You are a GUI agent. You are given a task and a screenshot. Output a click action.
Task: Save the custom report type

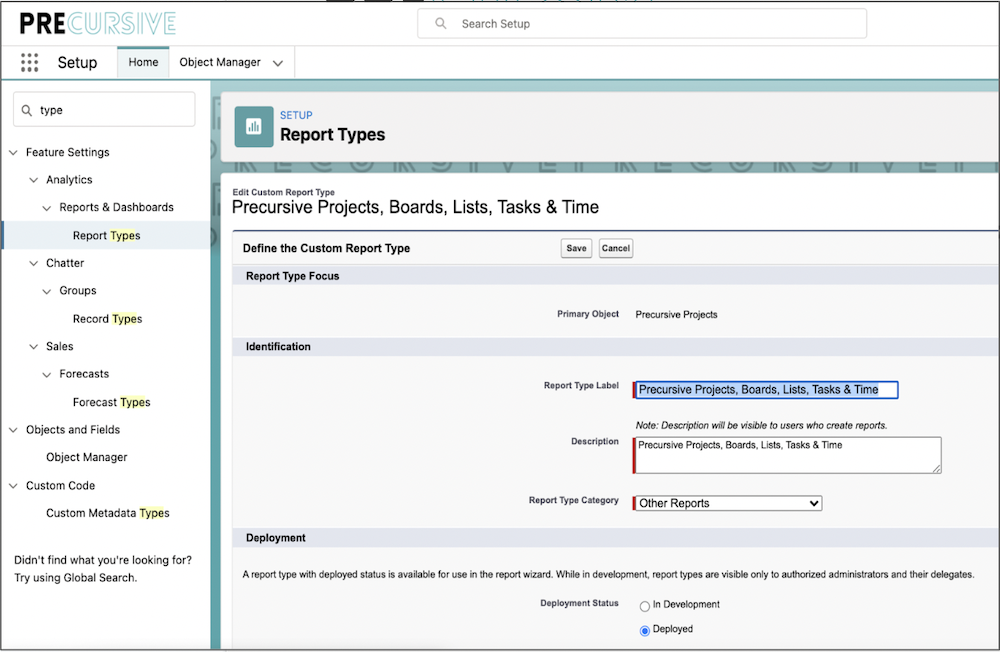click(x=576, y=248)
